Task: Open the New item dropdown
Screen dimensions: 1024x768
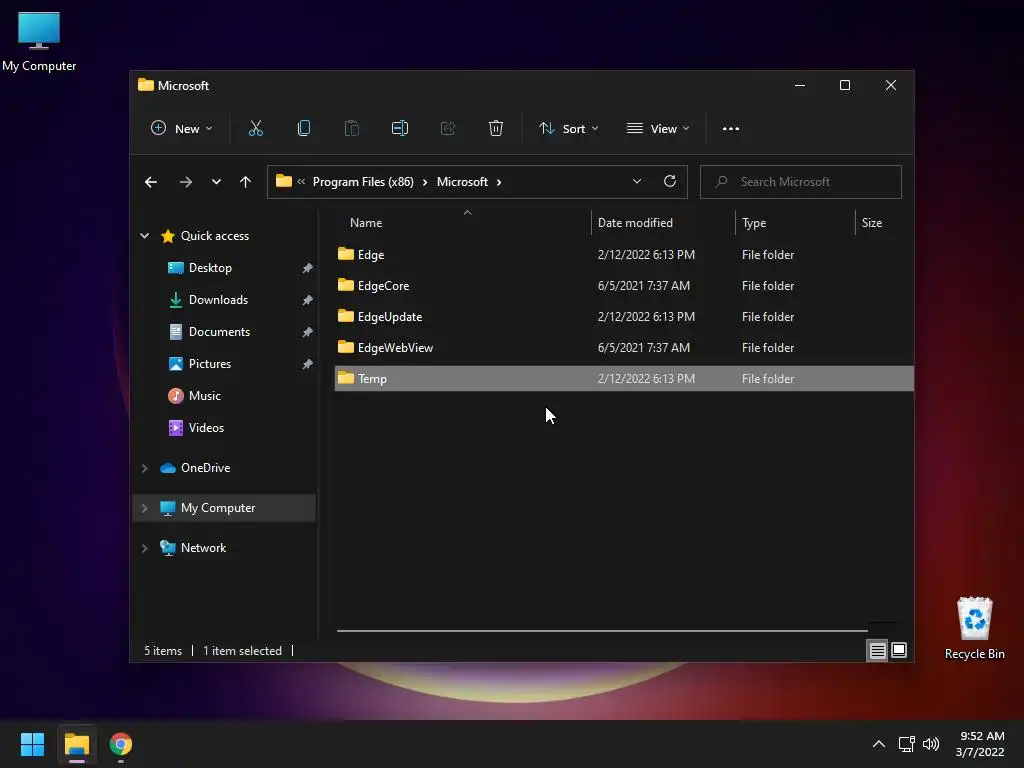Action: click(182, 129)
